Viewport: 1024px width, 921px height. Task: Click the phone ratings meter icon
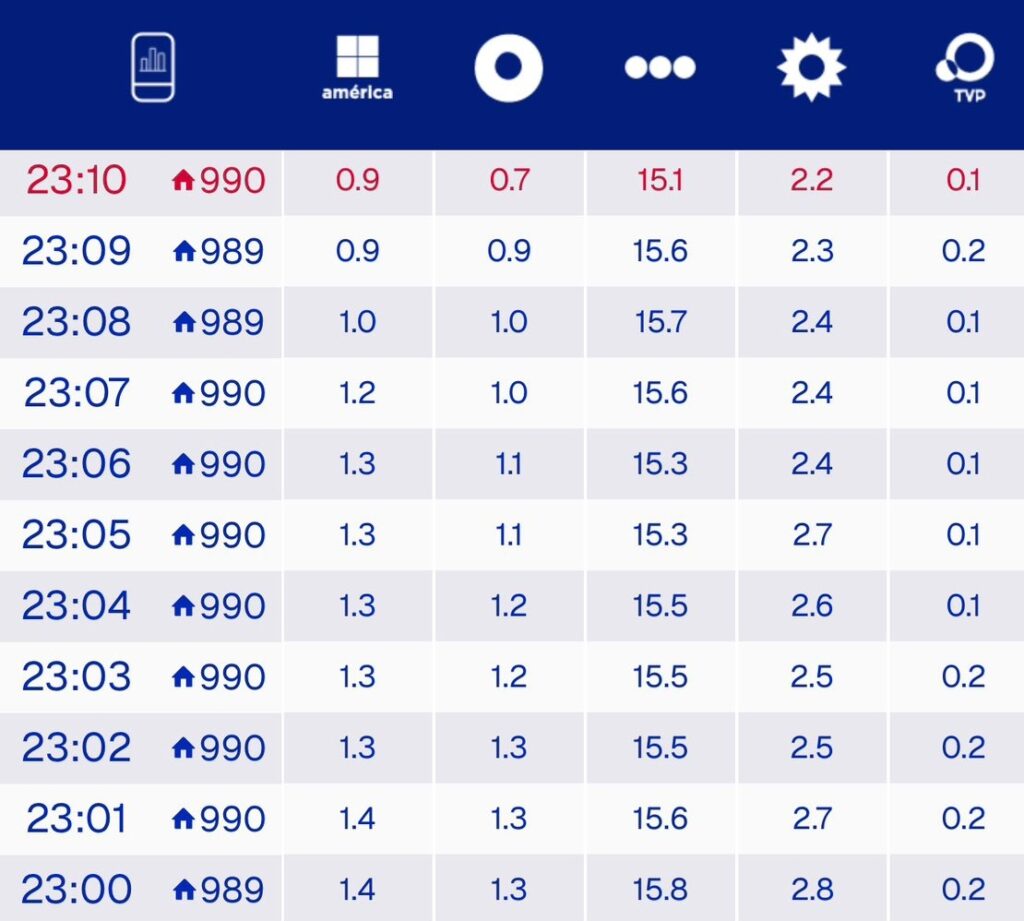click(153, 67)
